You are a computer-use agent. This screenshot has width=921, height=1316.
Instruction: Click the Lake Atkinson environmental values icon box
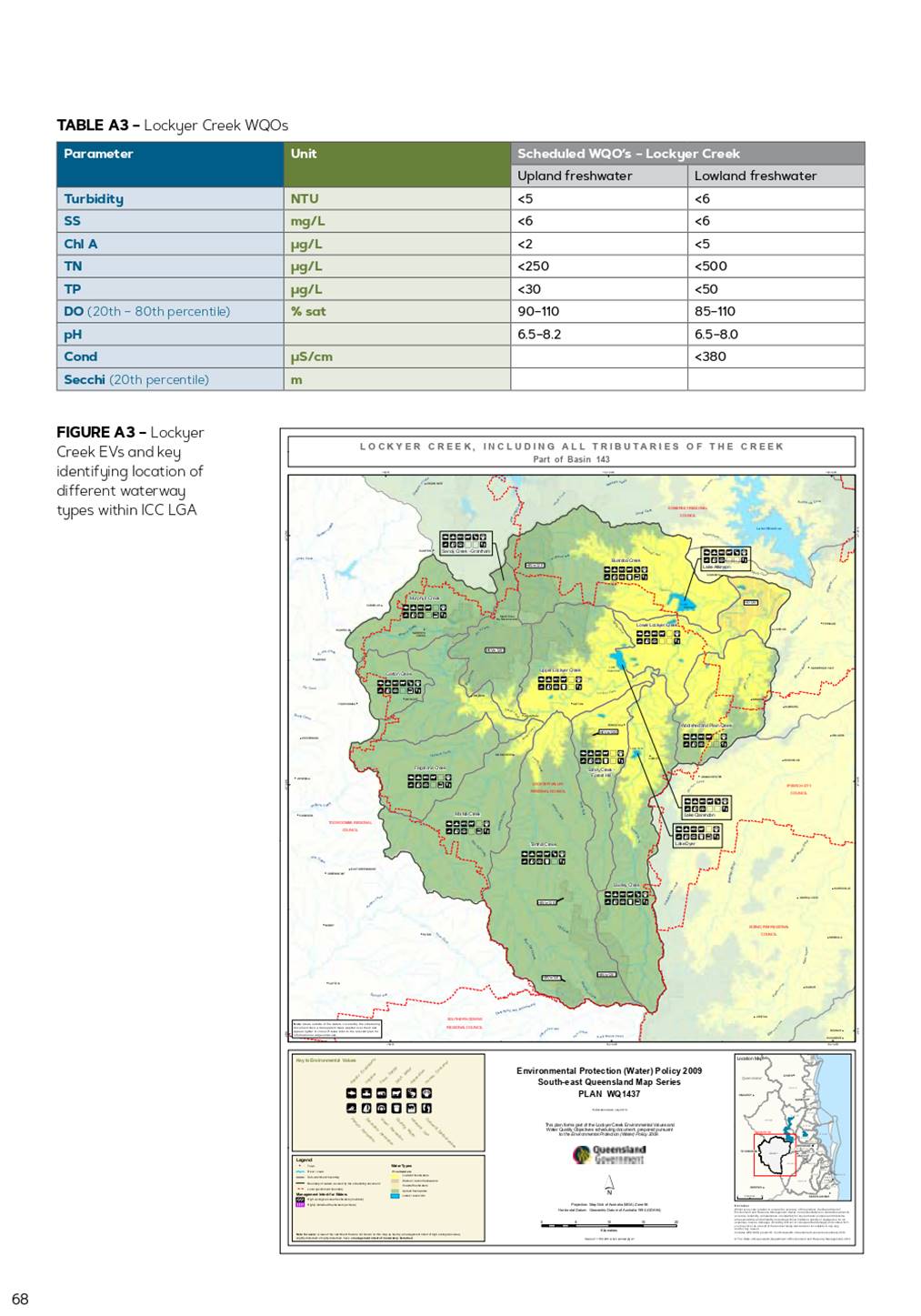[726, 559]
